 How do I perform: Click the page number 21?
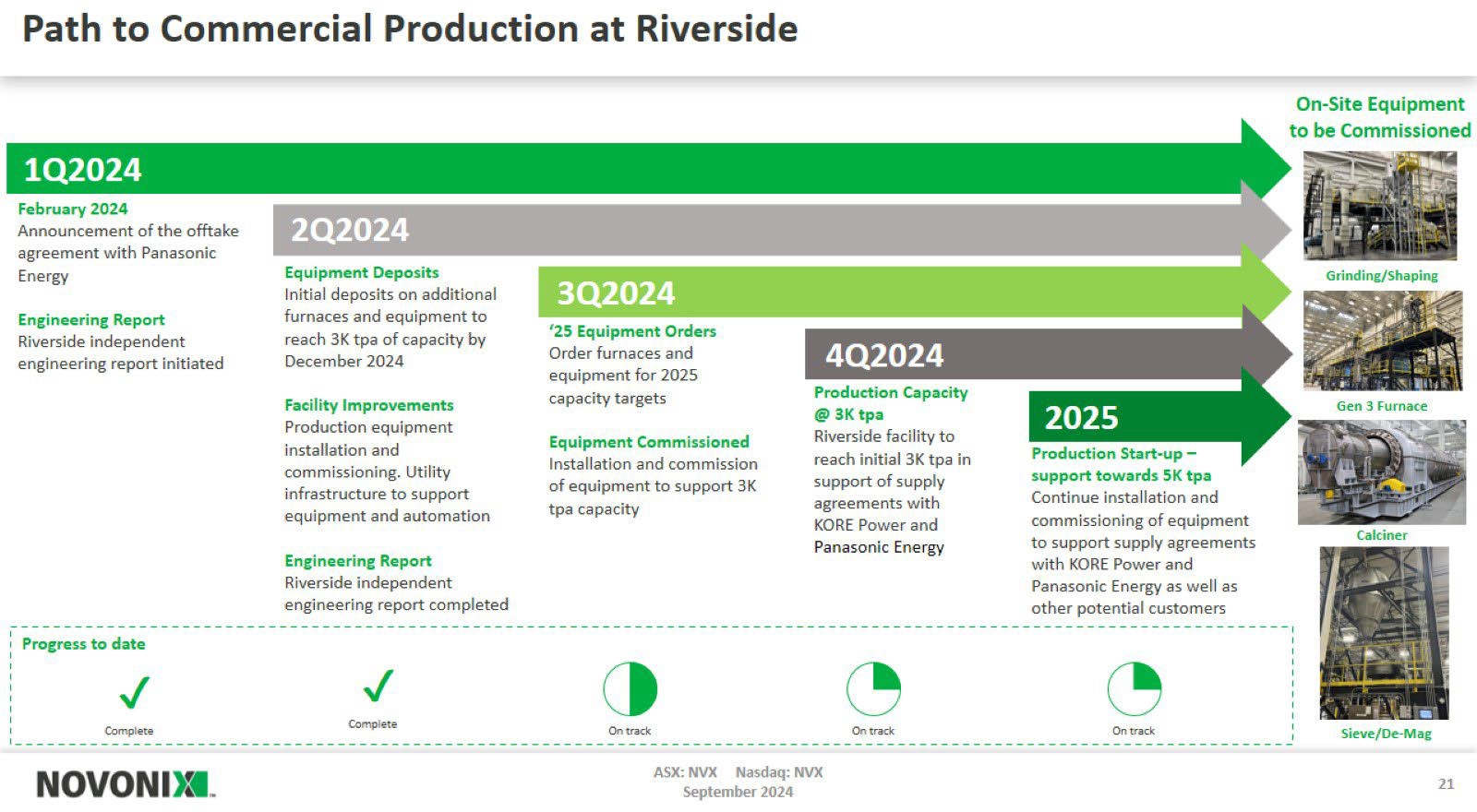1447,783
